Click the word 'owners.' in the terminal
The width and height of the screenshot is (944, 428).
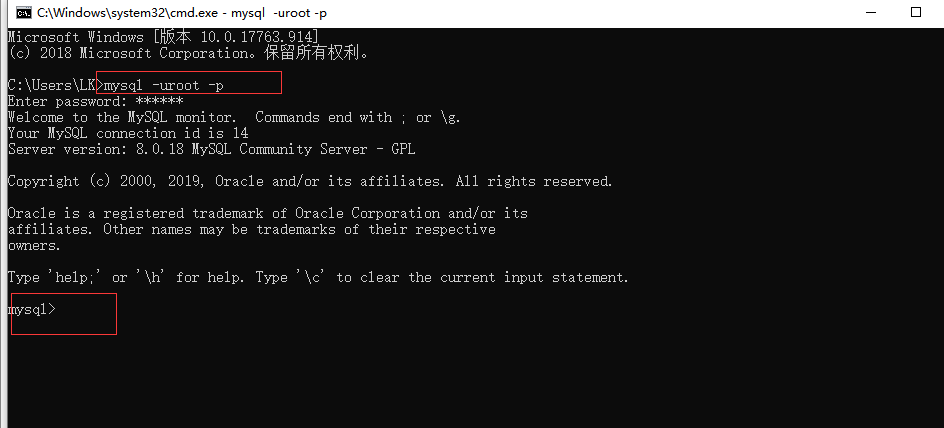(x=34, y=246)
